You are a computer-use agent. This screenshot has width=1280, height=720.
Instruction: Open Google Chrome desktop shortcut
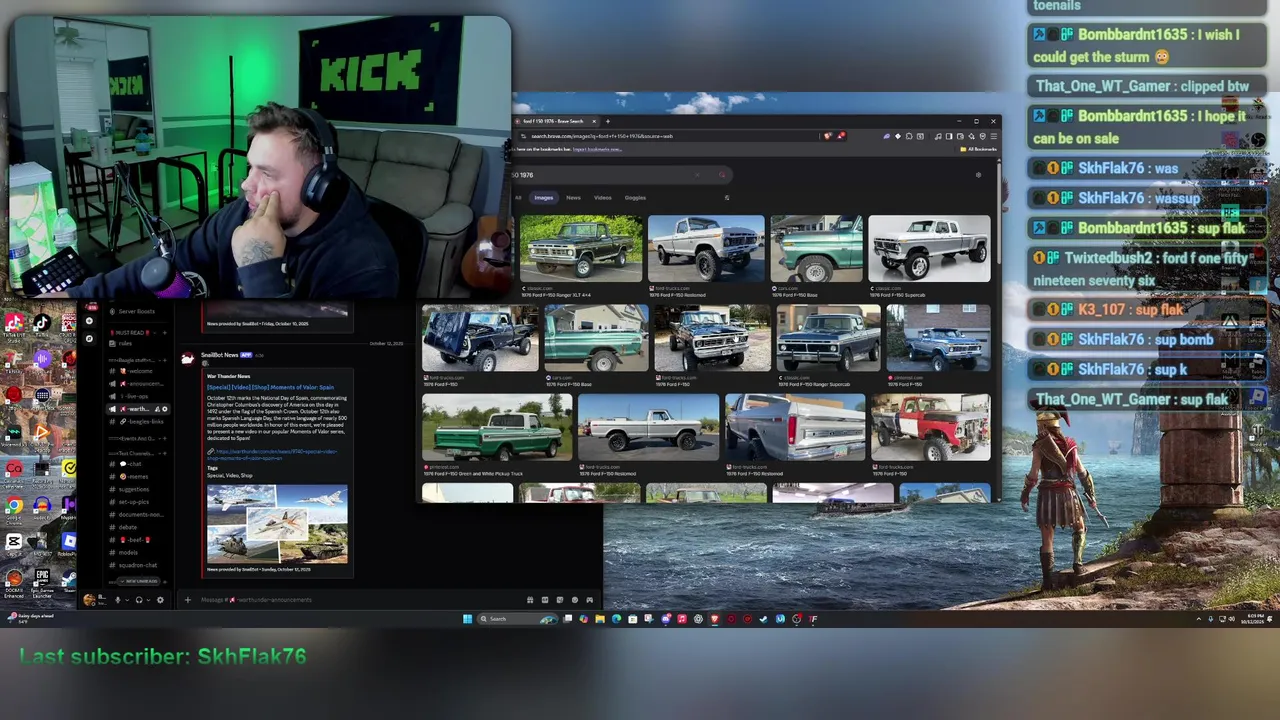pos(14,507)
